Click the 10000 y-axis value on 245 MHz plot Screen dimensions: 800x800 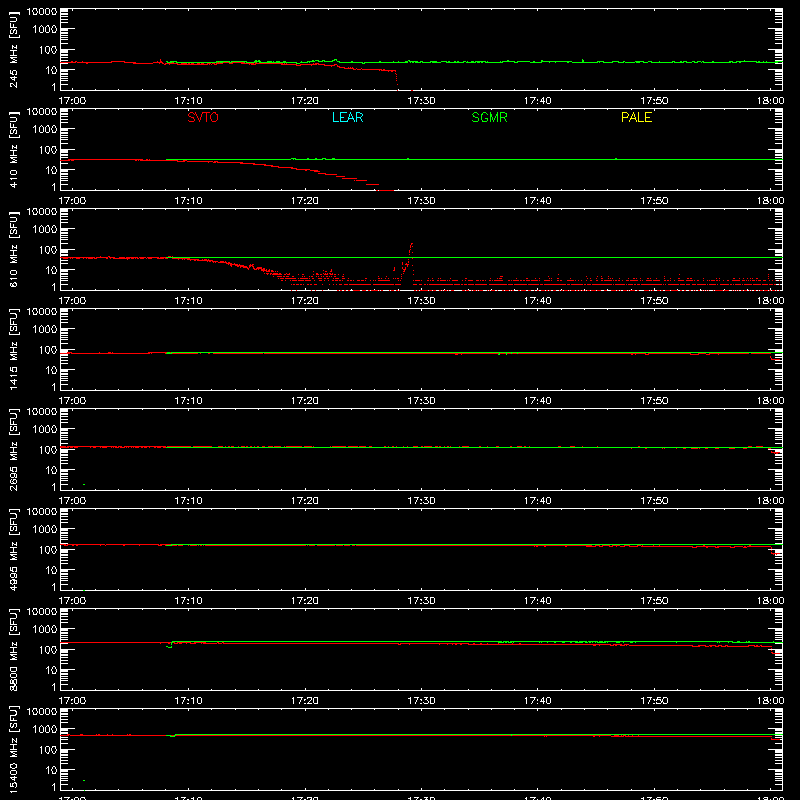(42, 12)
